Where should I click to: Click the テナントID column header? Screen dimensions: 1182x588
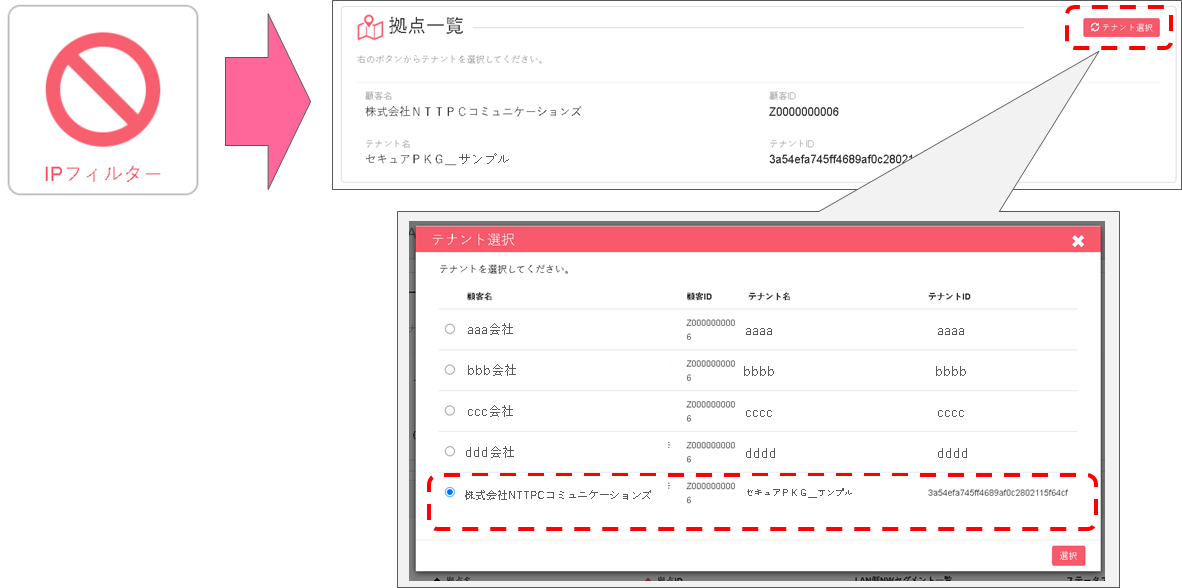948,296
